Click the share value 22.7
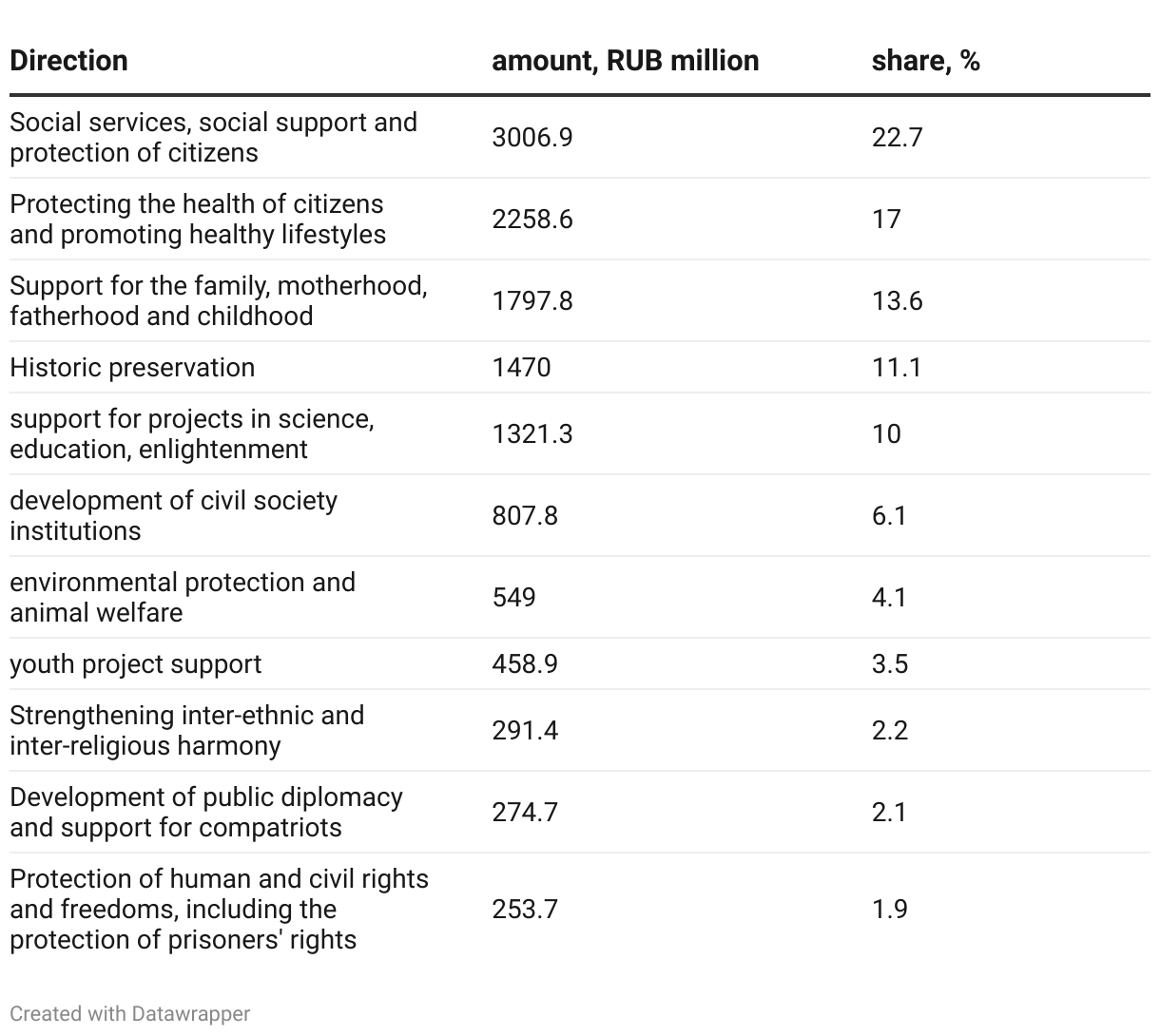Viewport: 1160px width, 1036px height. 897,138
